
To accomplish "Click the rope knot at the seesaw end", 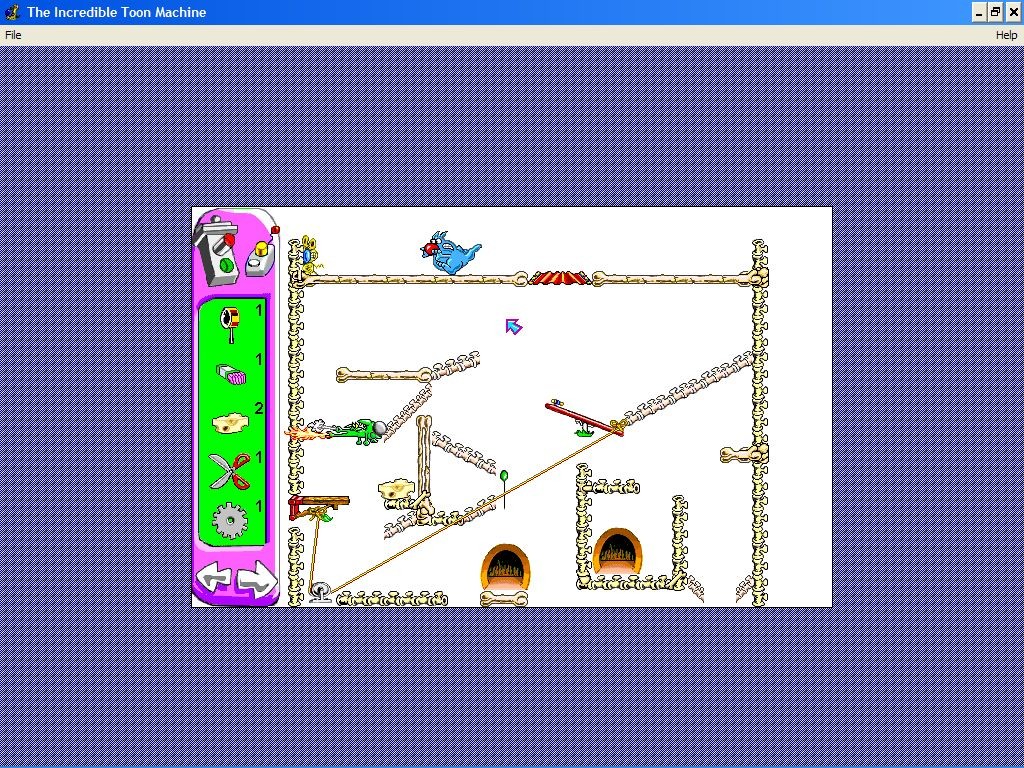I will point(618,426).
